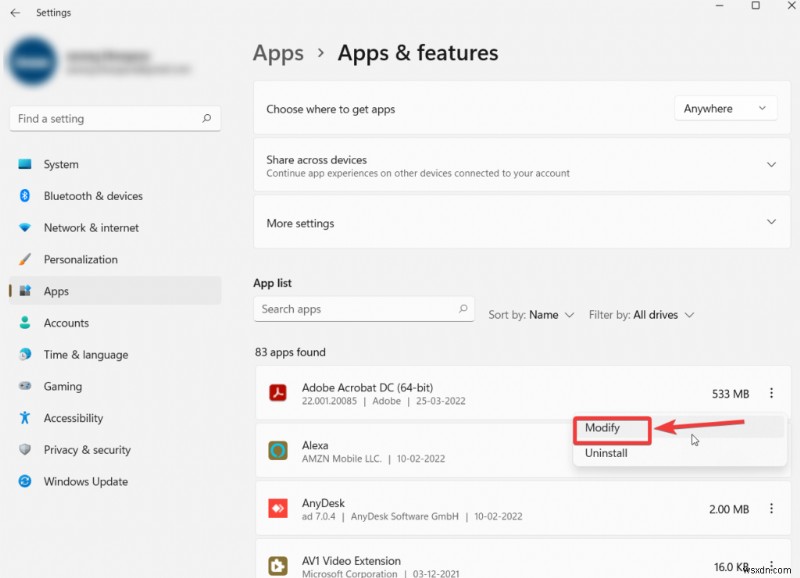Image resolution: width=800 pixels, height=578 pixels.
Task: Open the System settings category
Action: (x=115, y=164)
